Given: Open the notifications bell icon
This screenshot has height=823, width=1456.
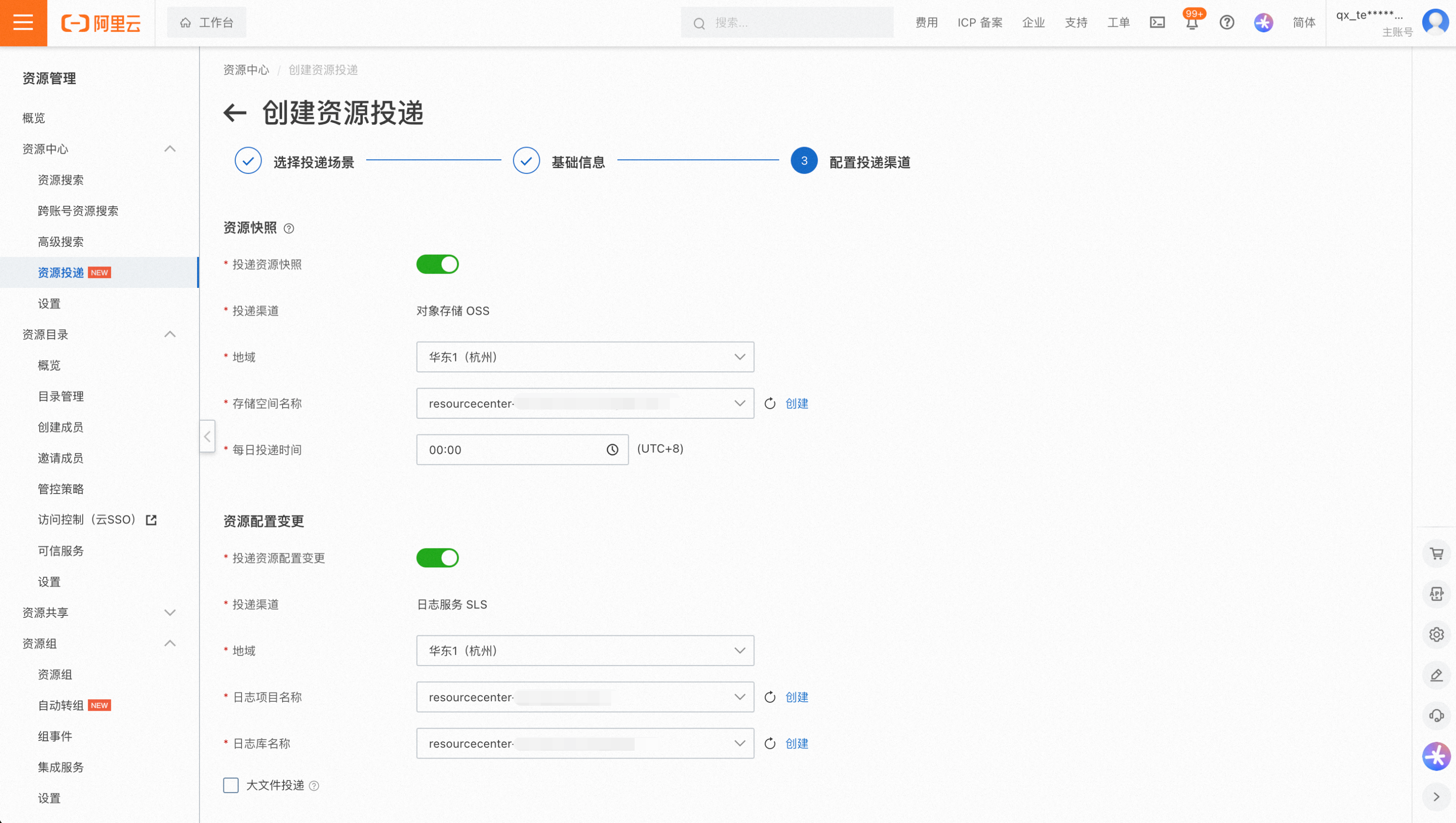Looking at the screenshot, I should pos(1191,24).
